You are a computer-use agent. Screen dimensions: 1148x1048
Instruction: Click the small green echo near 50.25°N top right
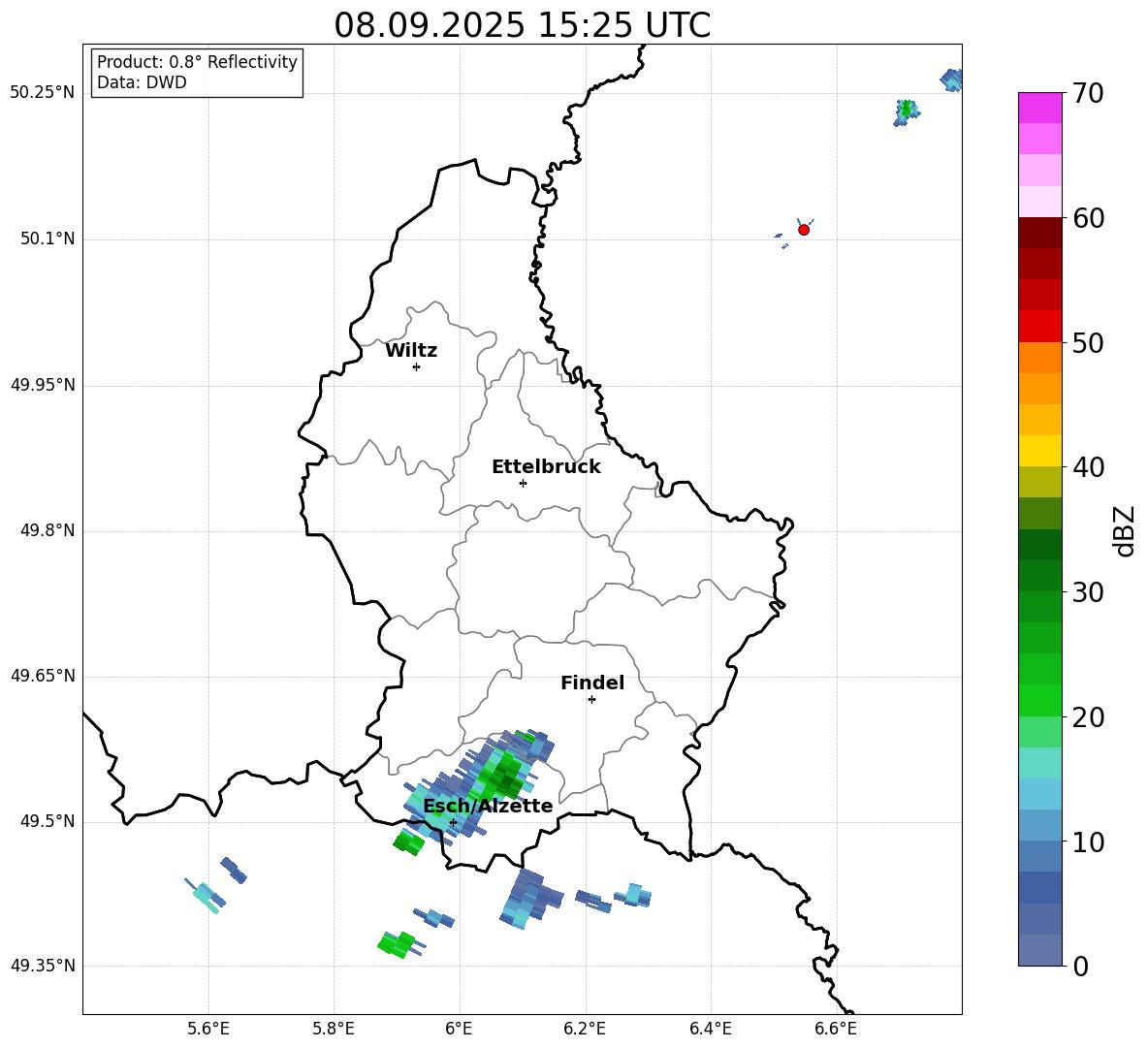pos(908,110)
